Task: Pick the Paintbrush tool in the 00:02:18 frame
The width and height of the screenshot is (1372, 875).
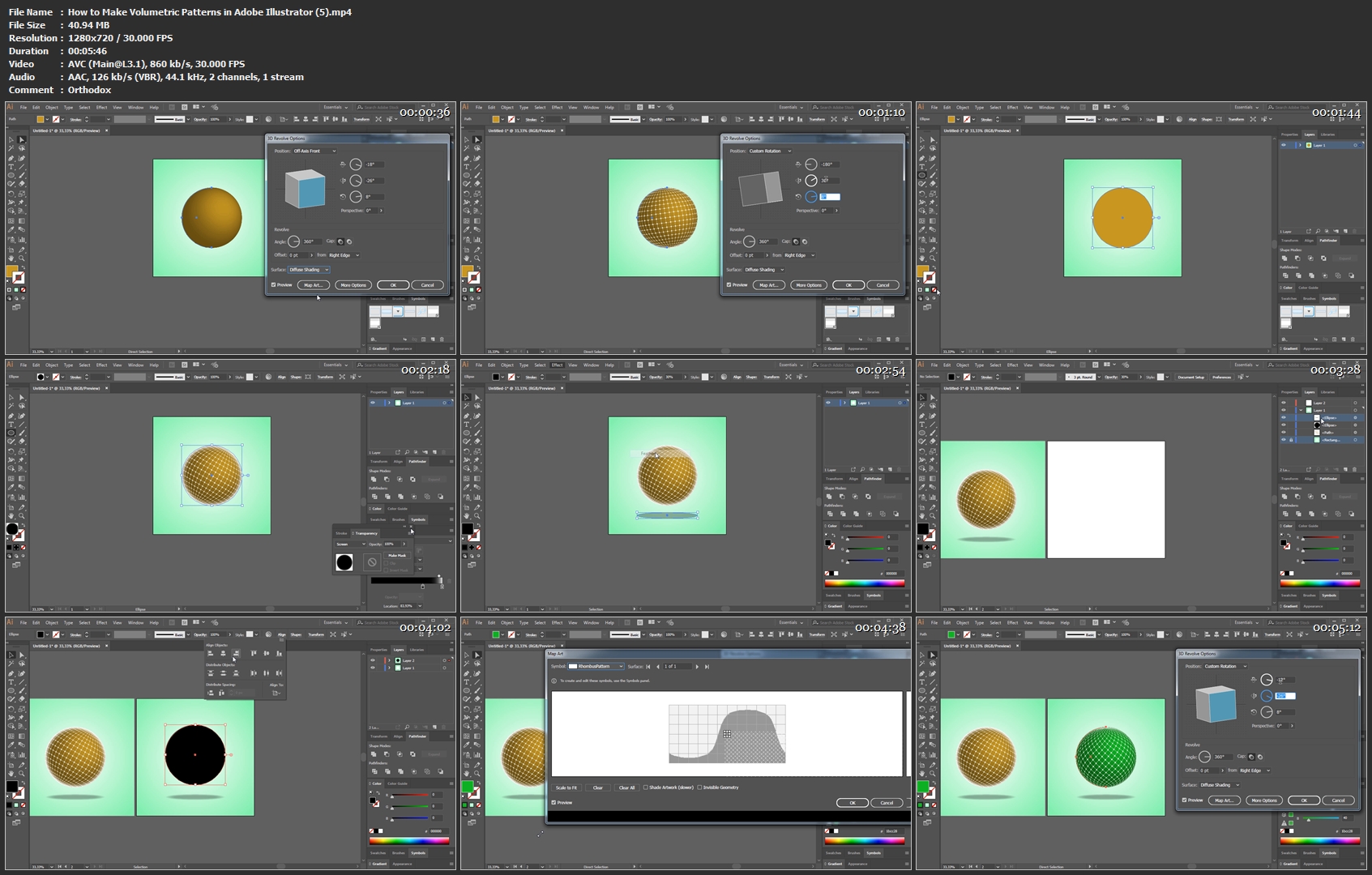Action: [22, 433]
